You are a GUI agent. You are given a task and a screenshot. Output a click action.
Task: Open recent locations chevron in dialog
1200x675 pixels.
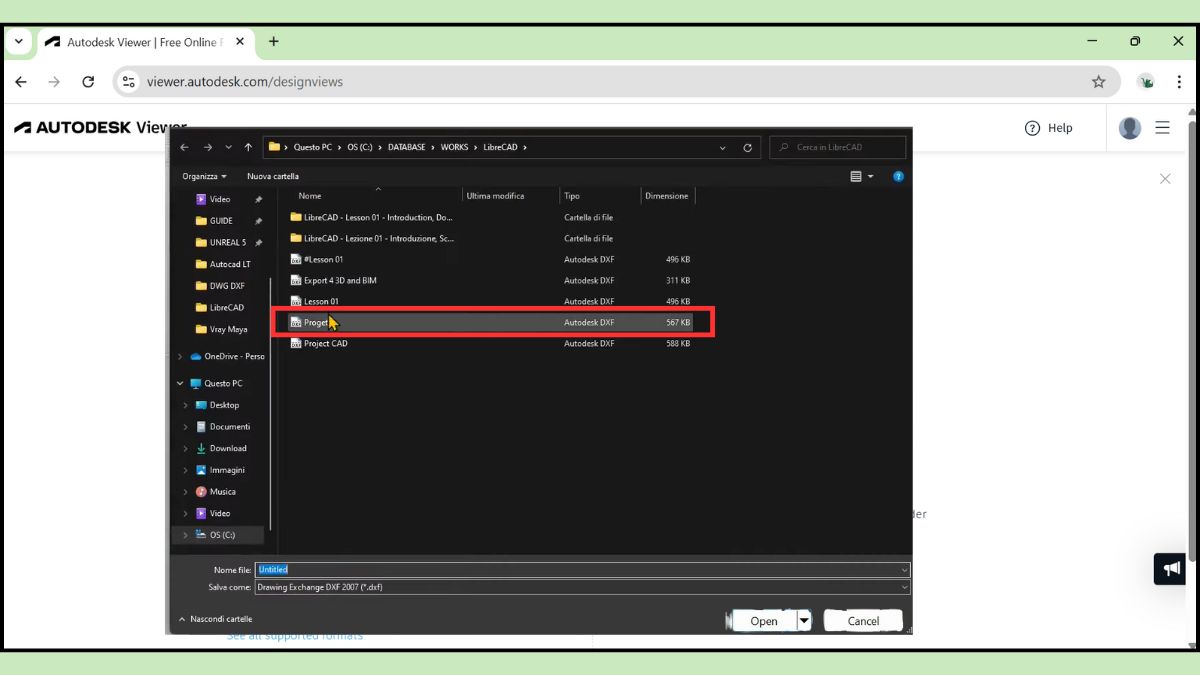coord(228,147)
